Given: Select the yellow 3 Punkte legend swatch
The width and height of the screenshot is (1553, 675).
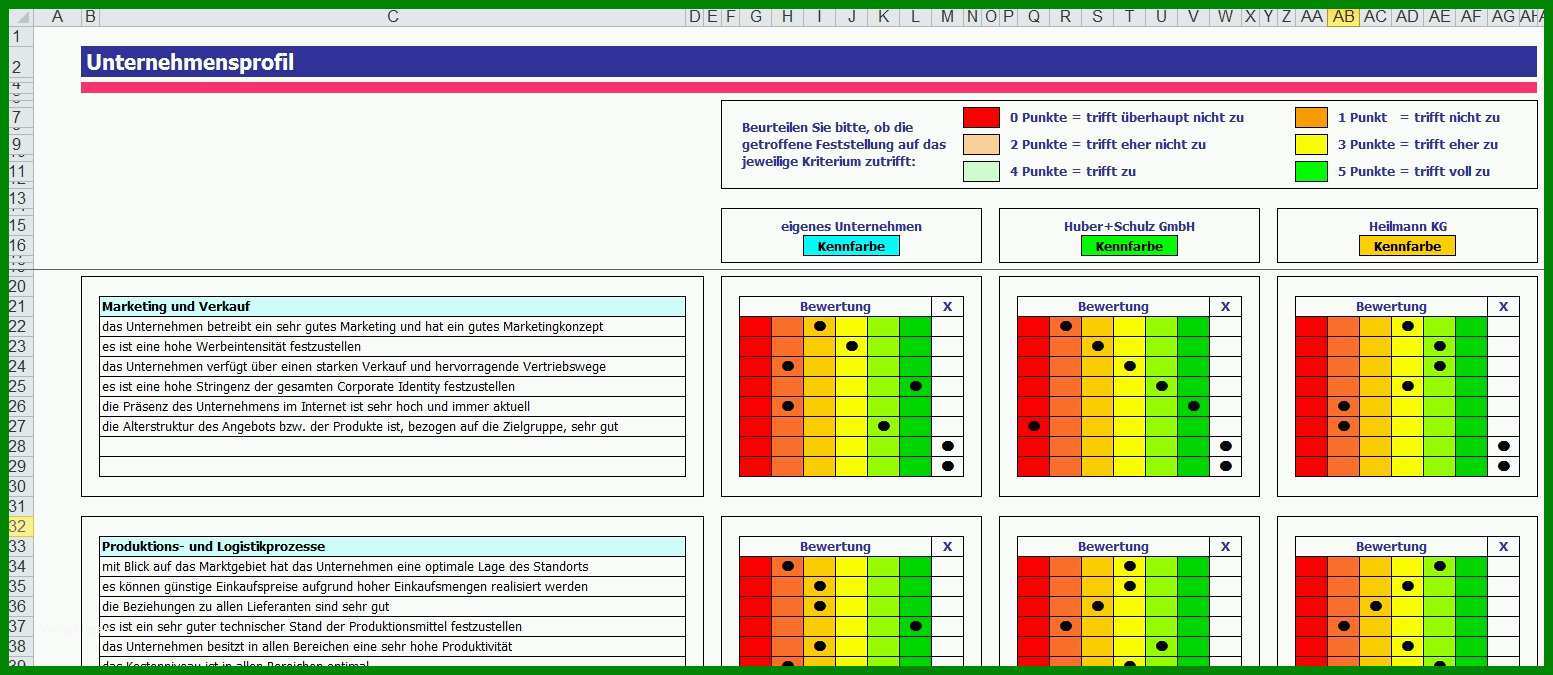Looking at the screenshot, I should pyautogui.click(x=1311, y=144).
